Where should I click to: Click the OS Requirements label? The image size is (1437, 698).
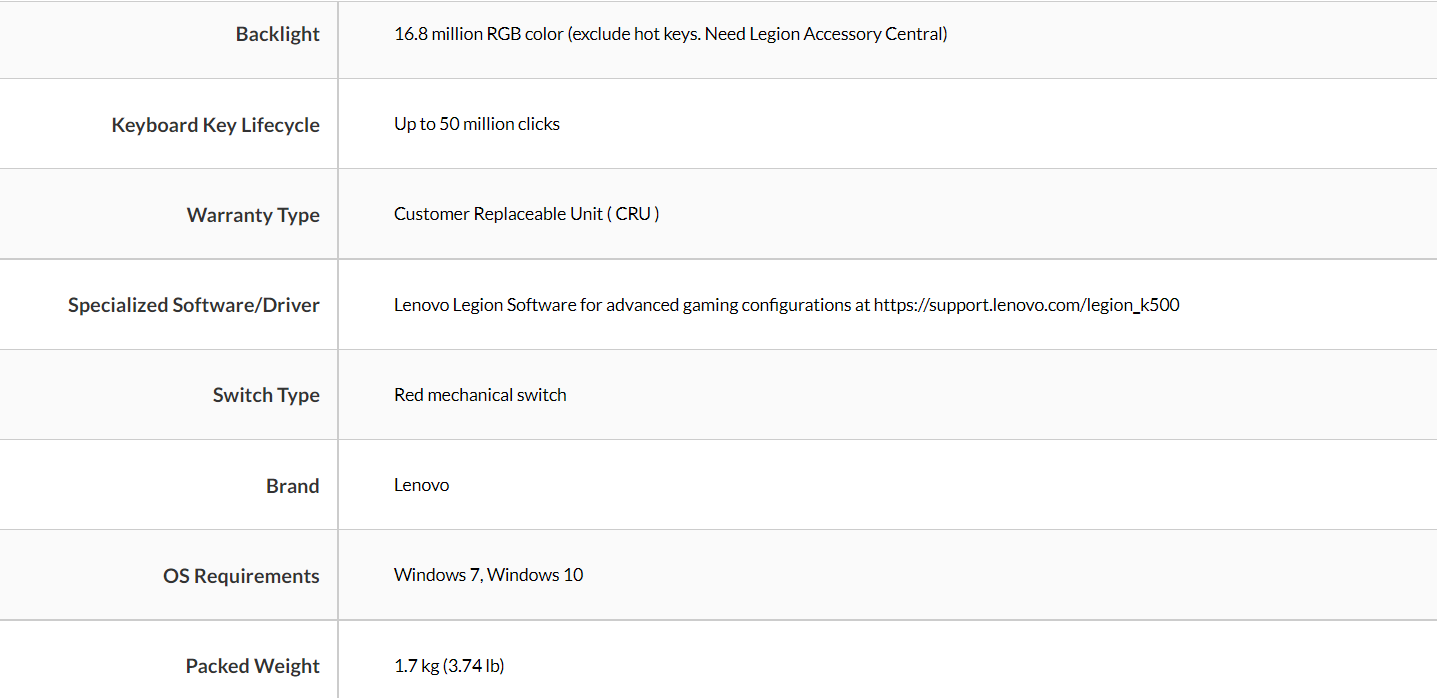pos(241,576)
